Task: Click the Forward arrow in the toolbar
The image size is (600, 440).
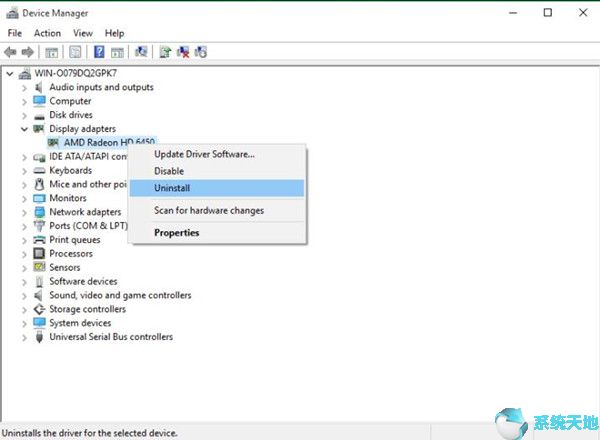Action: click(28, 52)
